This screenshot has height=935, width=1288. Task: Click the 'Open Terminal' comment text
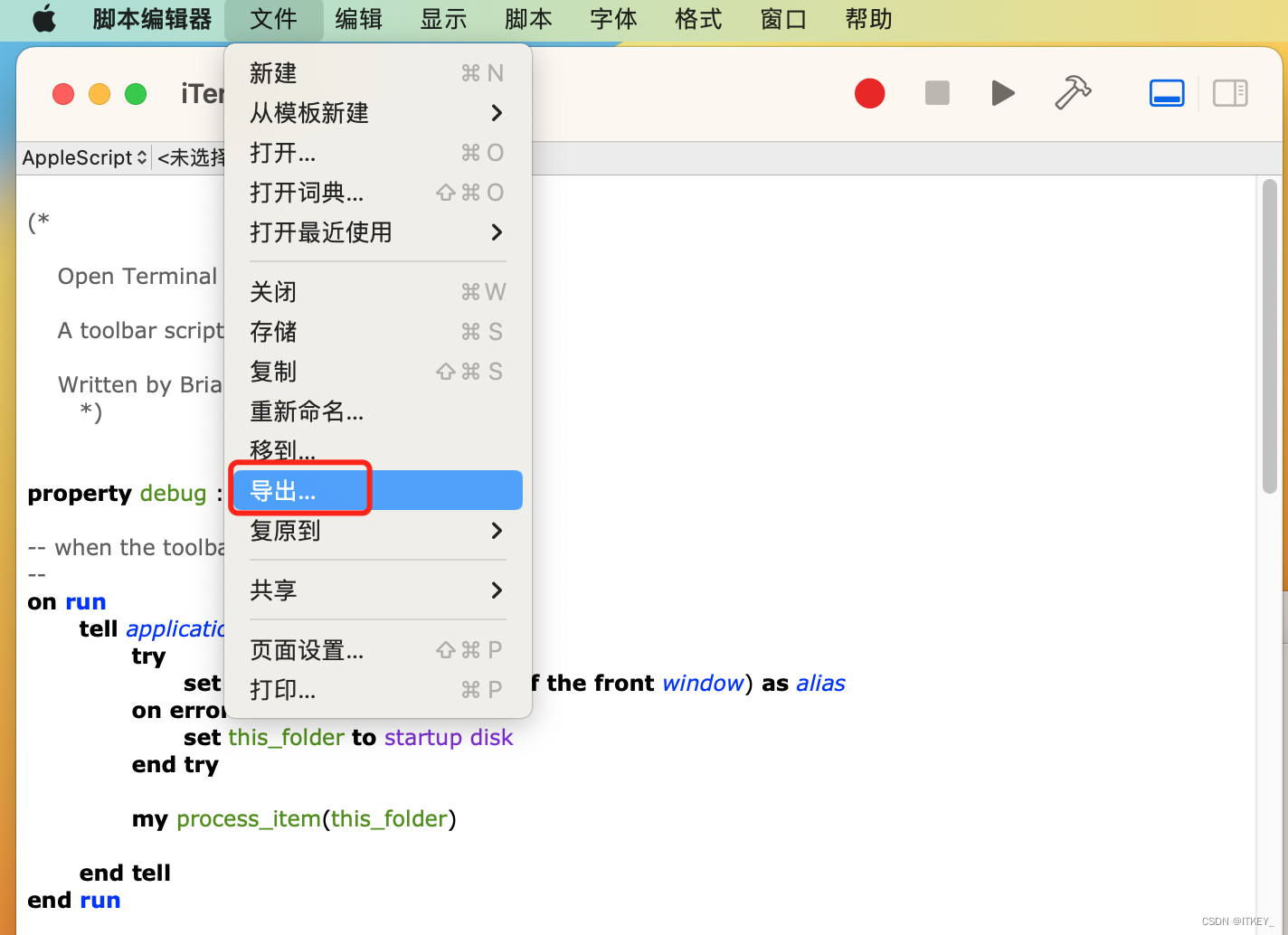point(137,277)
